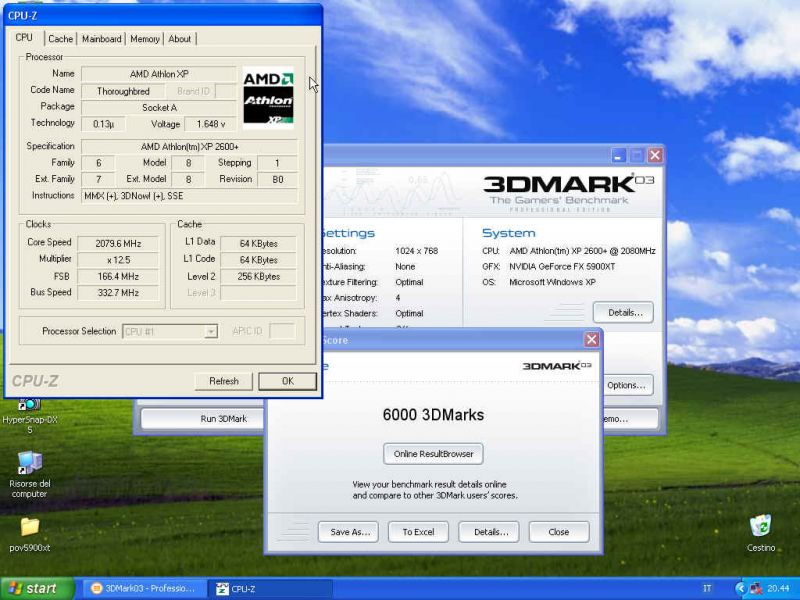Click the 20.44 taskbar clock
The height and width of the screenshot is (600, 800).
click(x=778, y=589)
